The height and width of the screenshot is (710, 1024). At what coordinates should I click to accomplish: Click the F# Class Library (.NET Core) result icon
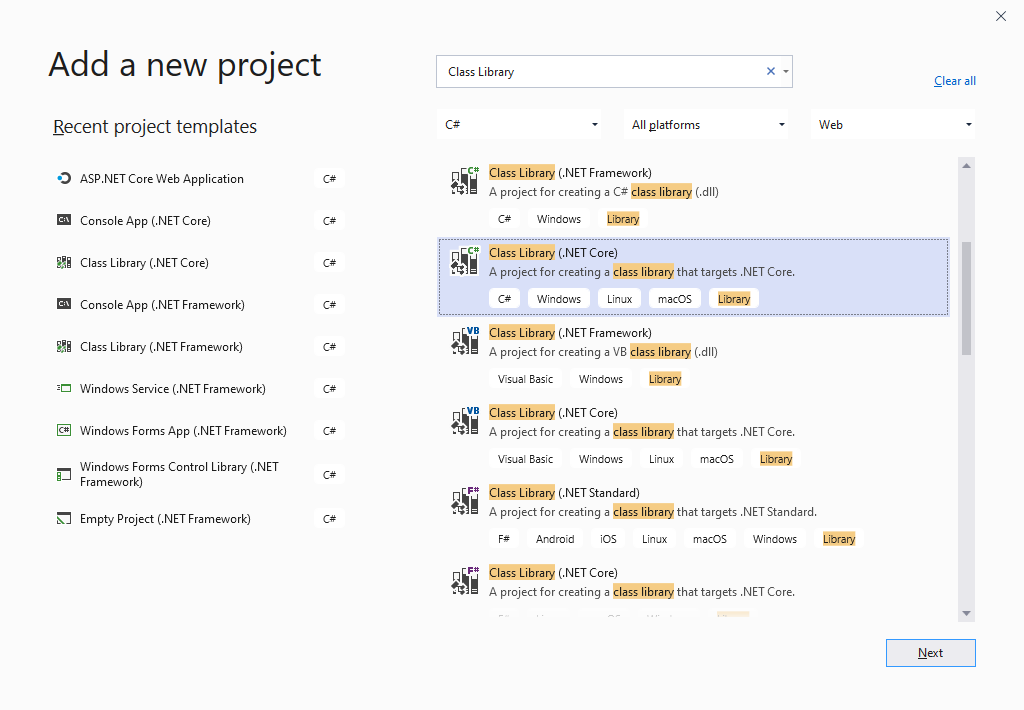(x=465, y=581)
